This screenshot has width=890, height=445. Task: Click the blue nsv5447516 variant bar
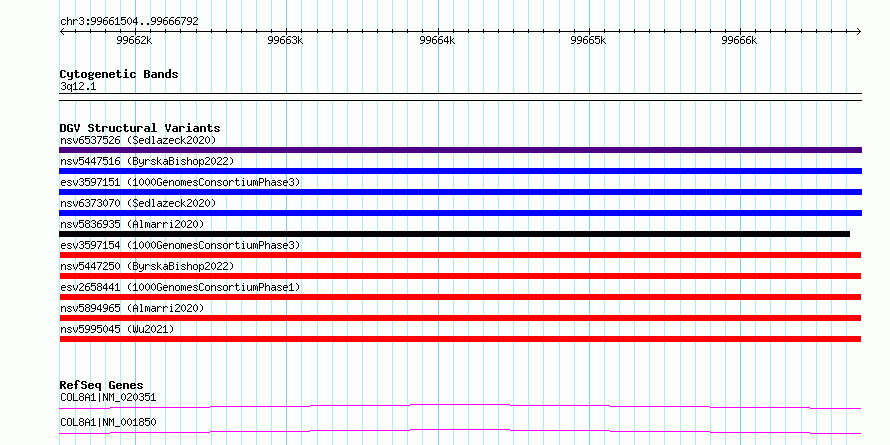[460, 171]
